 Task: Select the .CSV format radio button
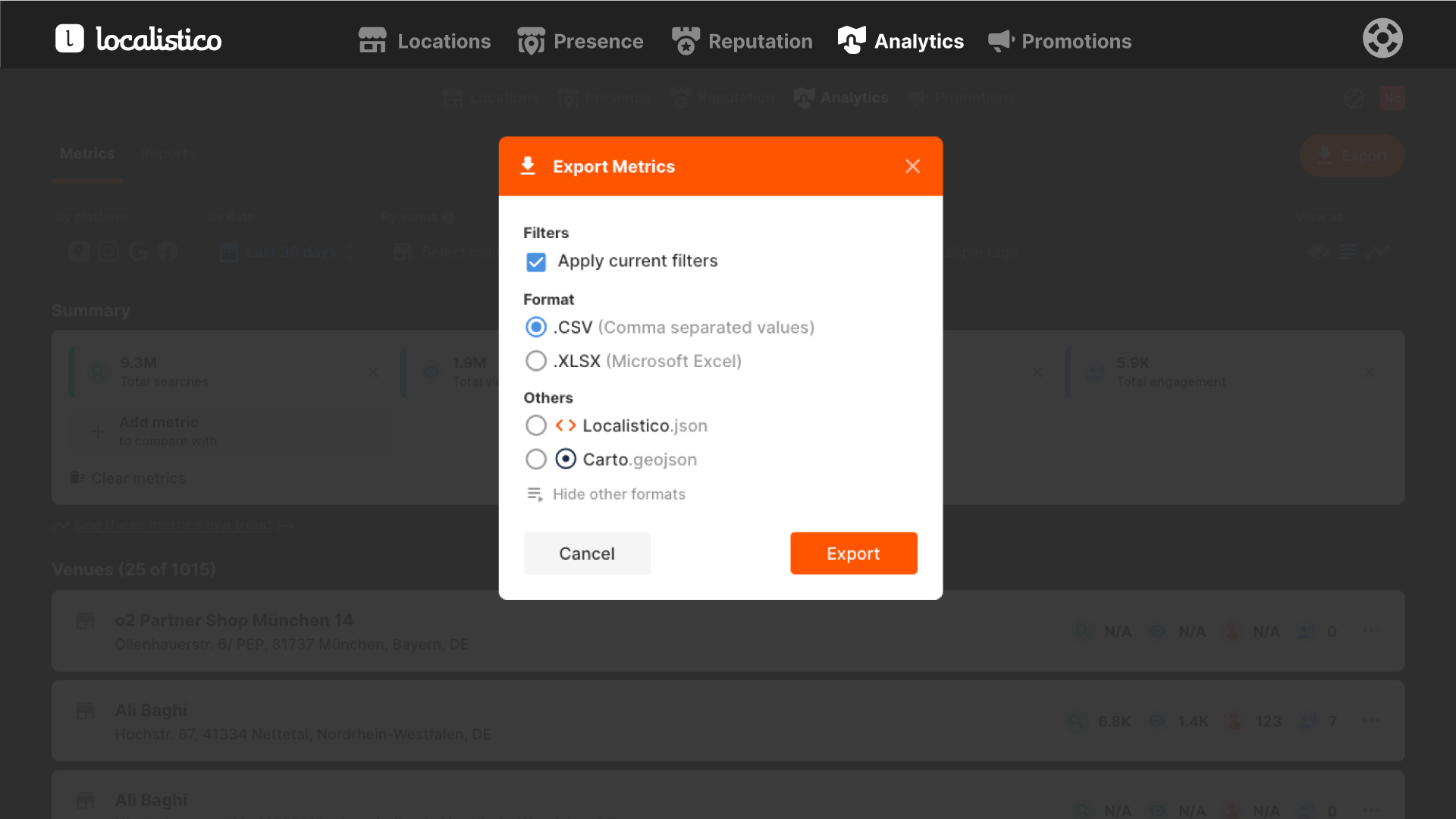[x=536, y=328]
